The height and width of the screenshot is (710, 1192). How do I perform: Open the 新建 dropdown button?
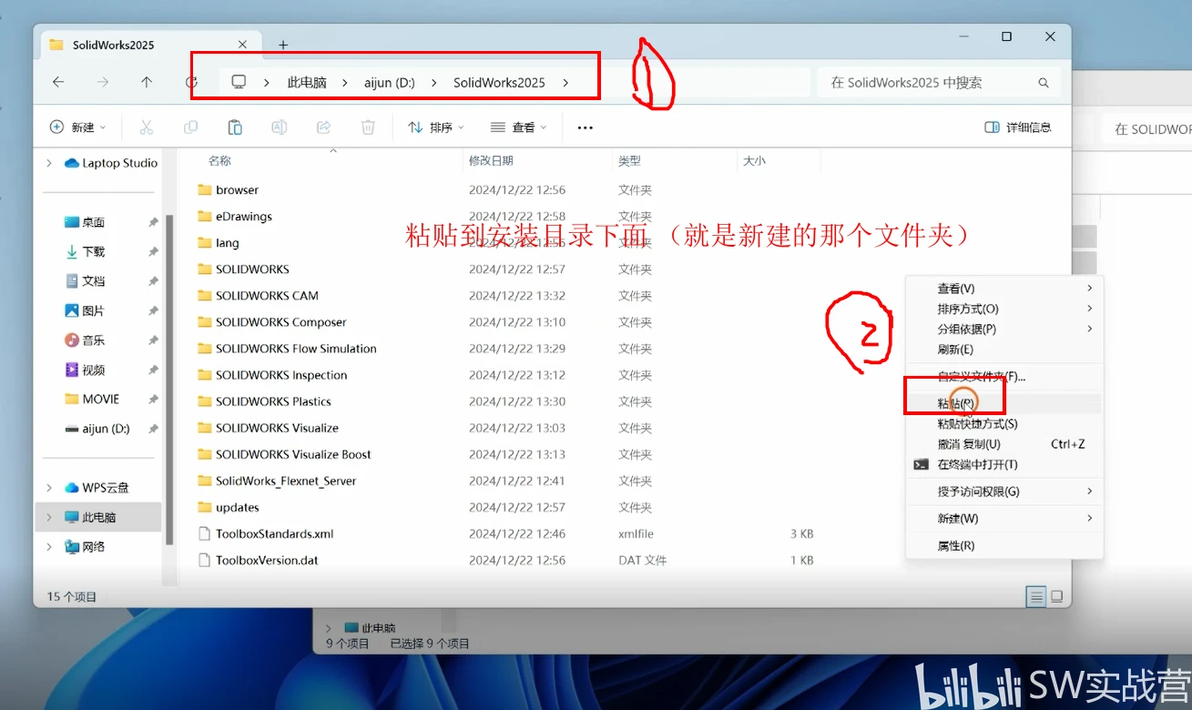78,127
